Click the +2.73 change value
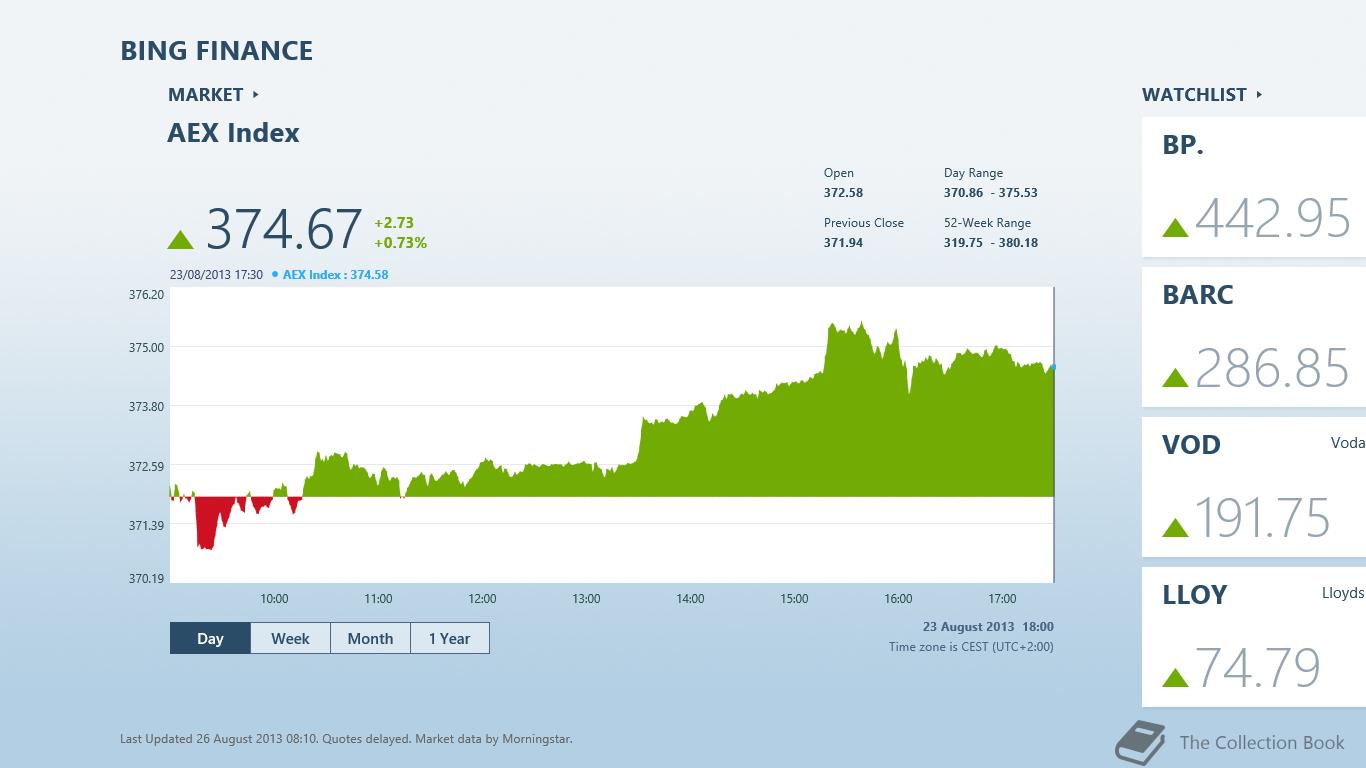The height and width of the screenshot is (768, 1366). click(394, 223)
